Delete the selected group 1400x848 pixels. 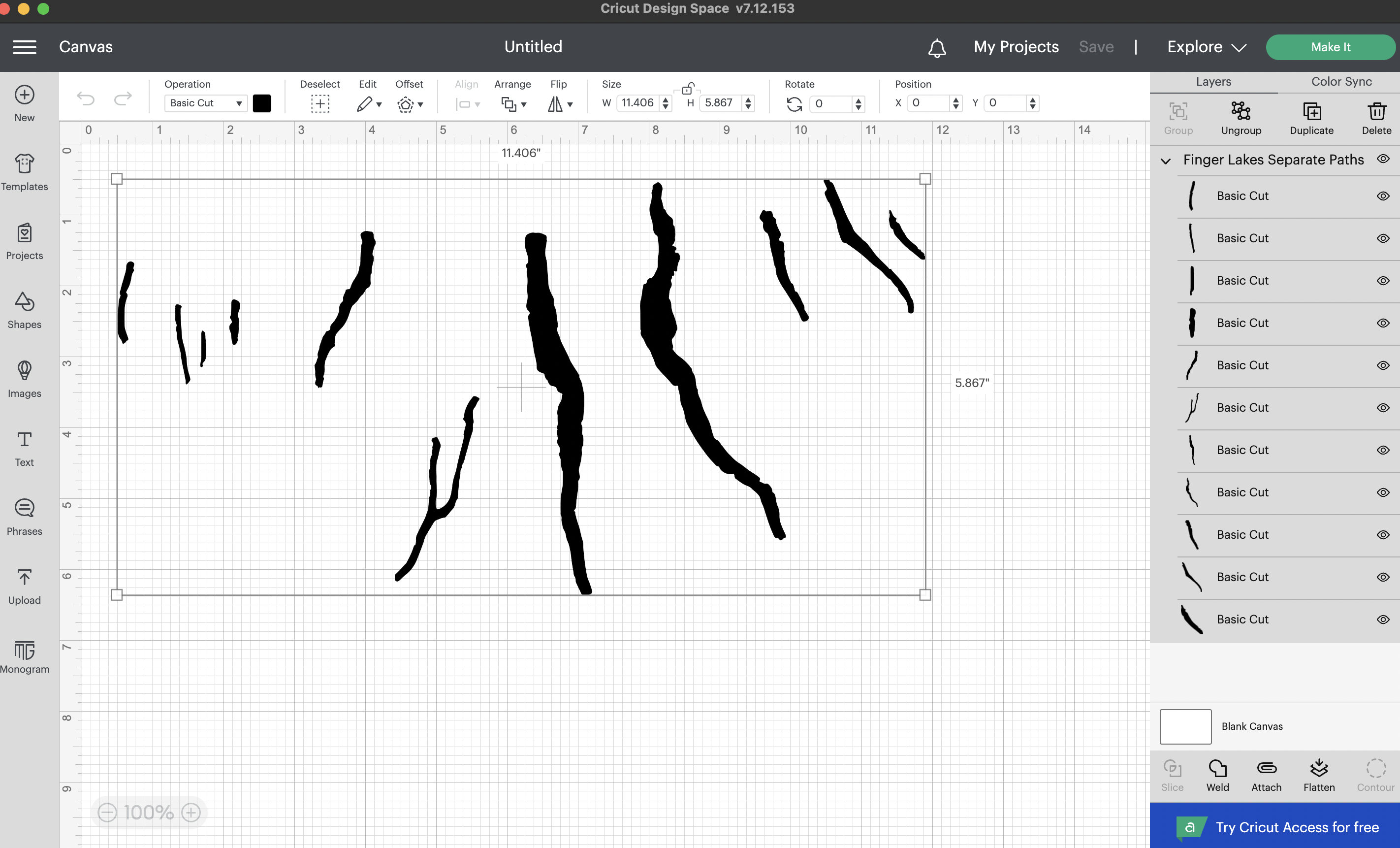(1376, 118)
